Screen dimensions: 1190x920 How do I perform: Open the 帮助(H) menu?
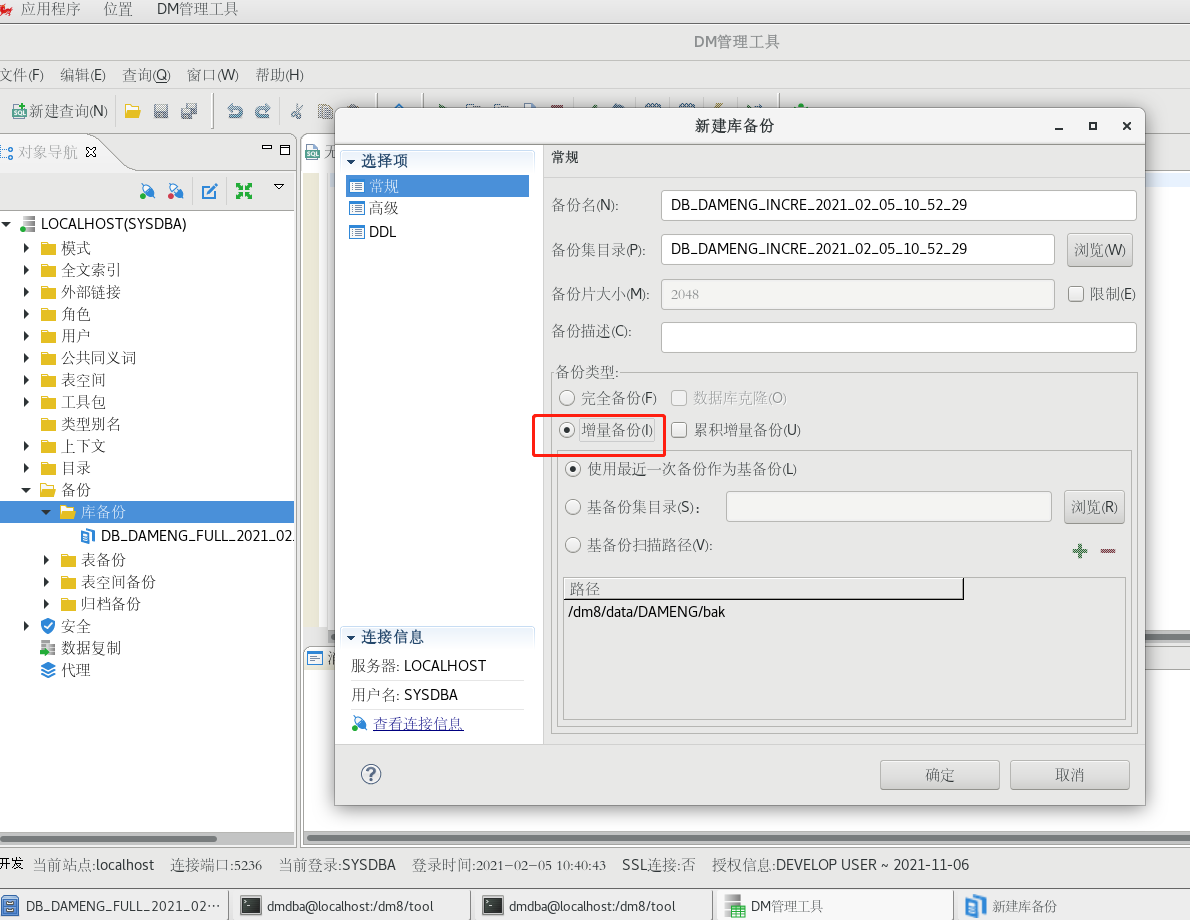pos(279,75)
